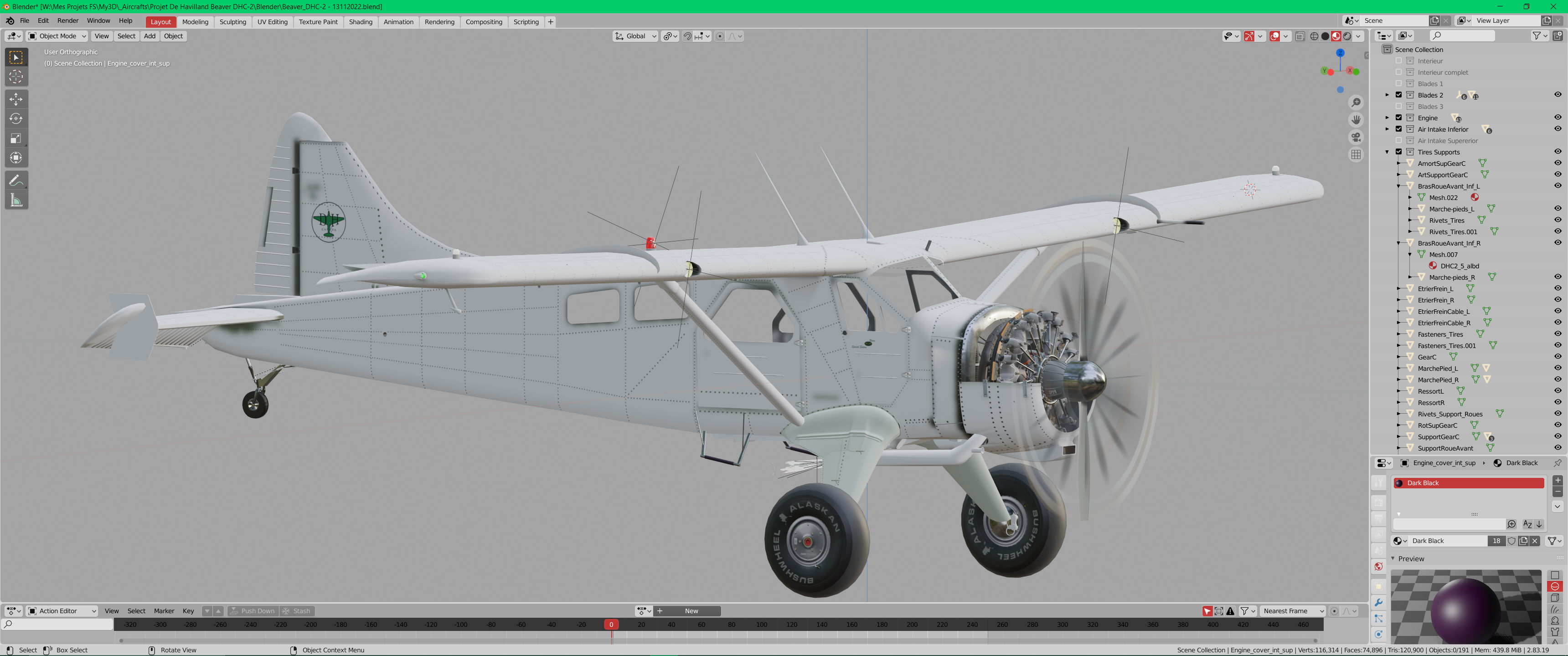Hide the RessortL object in outliner

pos(1558,391)
